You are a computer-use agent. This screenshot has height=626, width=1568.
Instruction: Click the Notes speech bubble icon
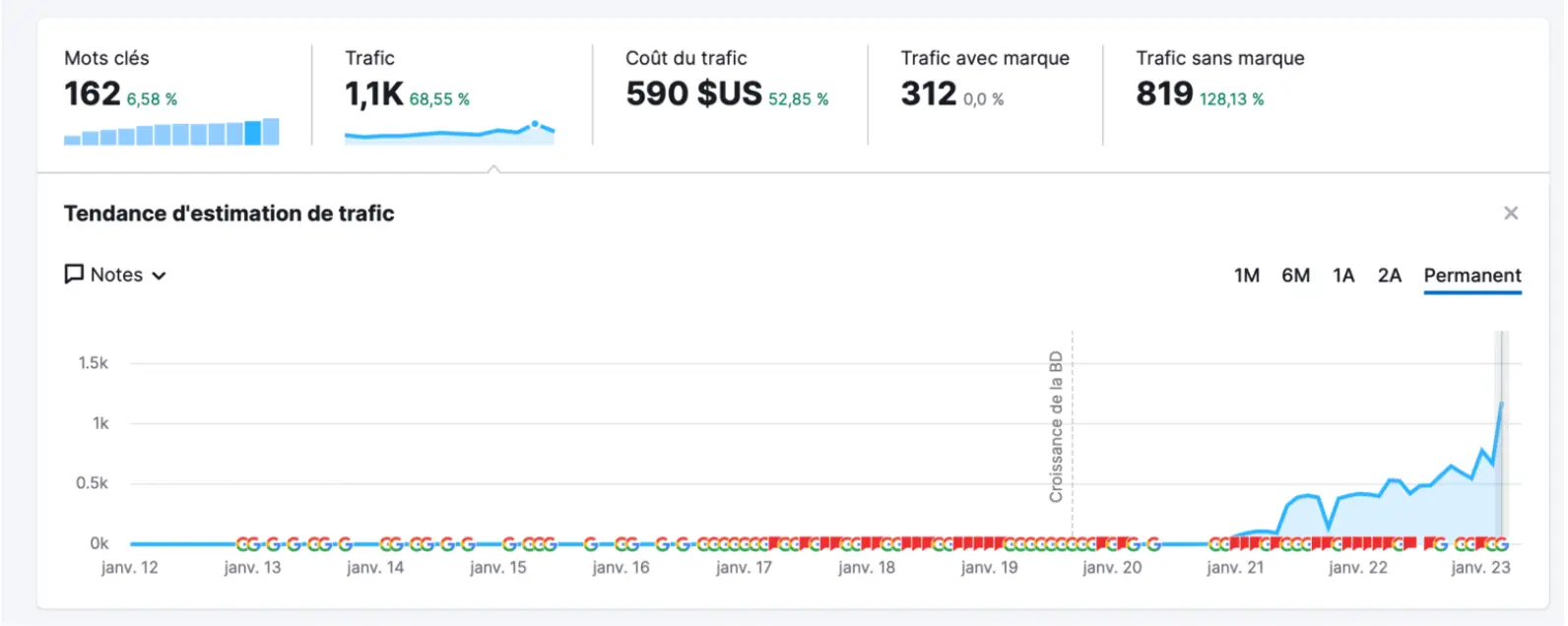pyautogui.click(x=74, y=275)
